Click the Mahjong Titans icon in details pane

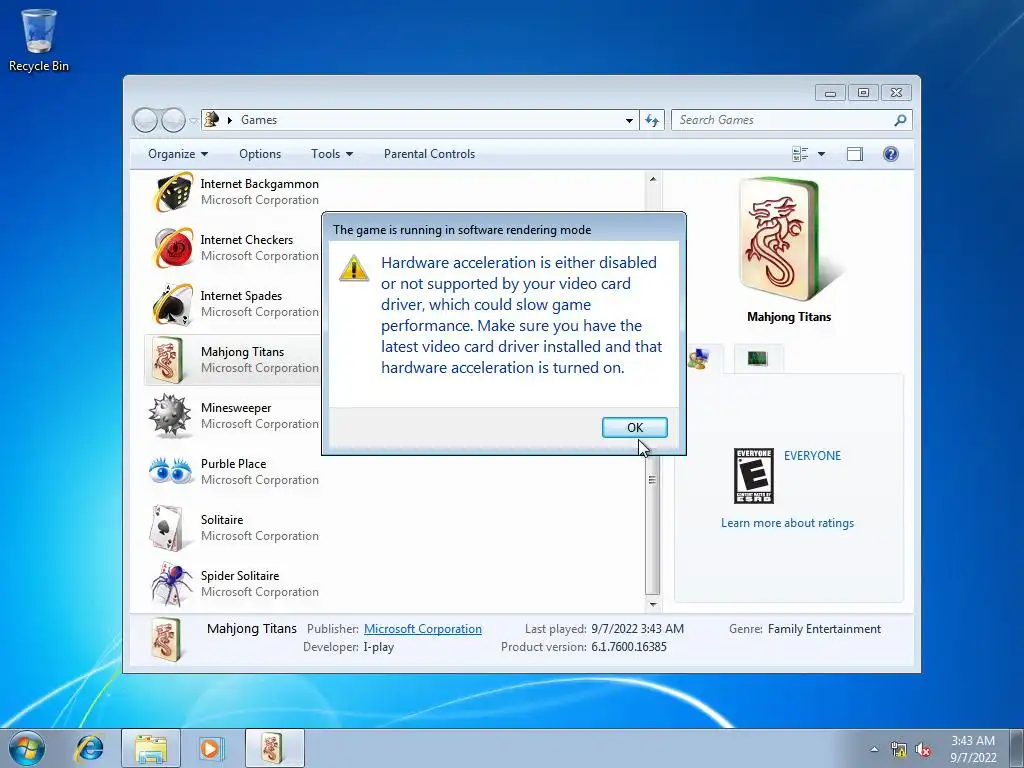pyautogui.click(x=167, y=639)
